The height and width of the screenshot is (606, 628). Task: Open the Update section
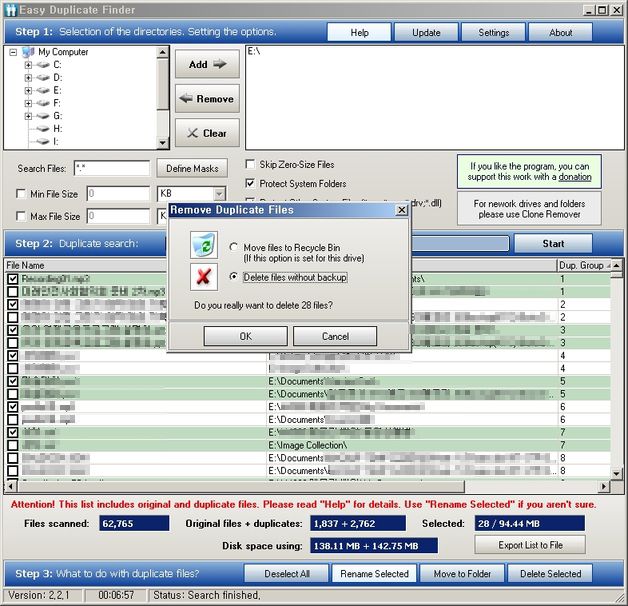pyautogui.click(x=426, y=32)
